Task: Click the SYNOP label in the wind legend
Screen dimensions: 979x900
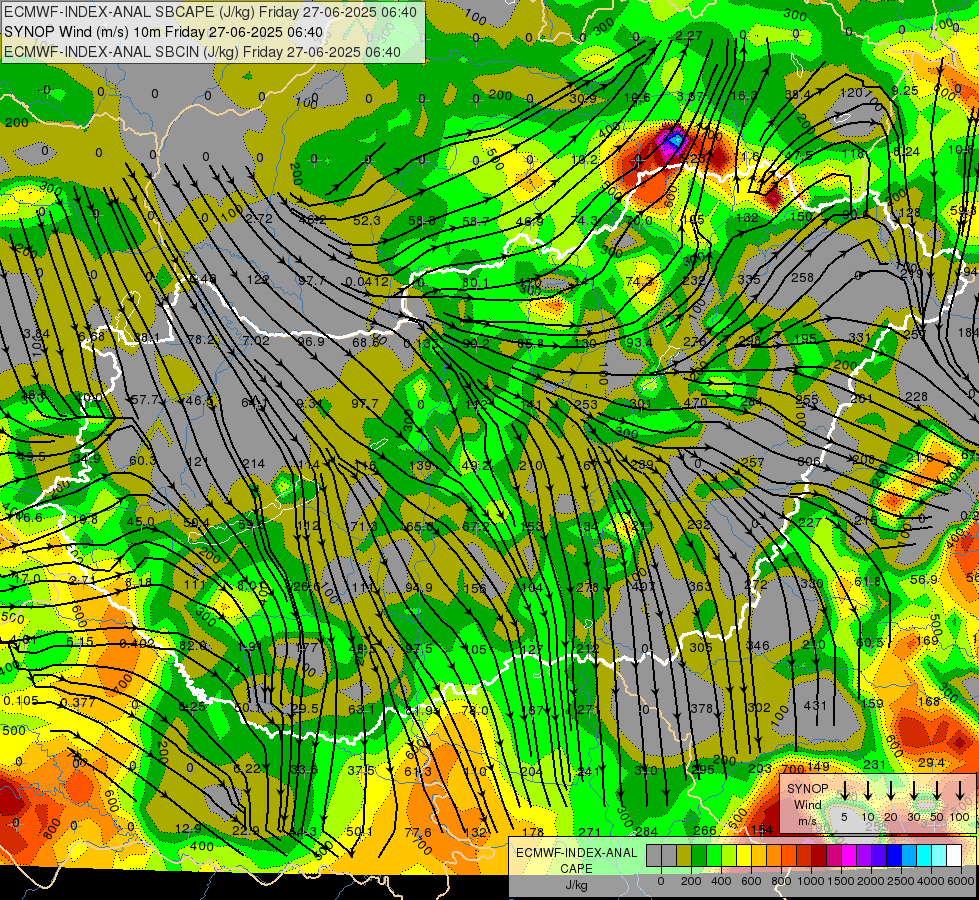Action: 807,789
